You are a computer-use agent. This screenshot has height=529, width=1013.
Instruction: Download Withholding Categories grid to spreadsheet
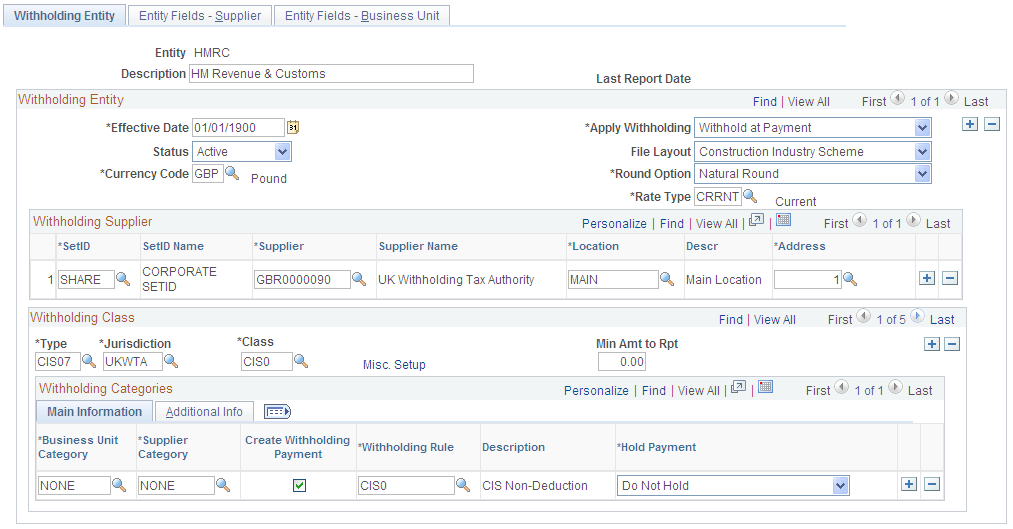[766, 388]
